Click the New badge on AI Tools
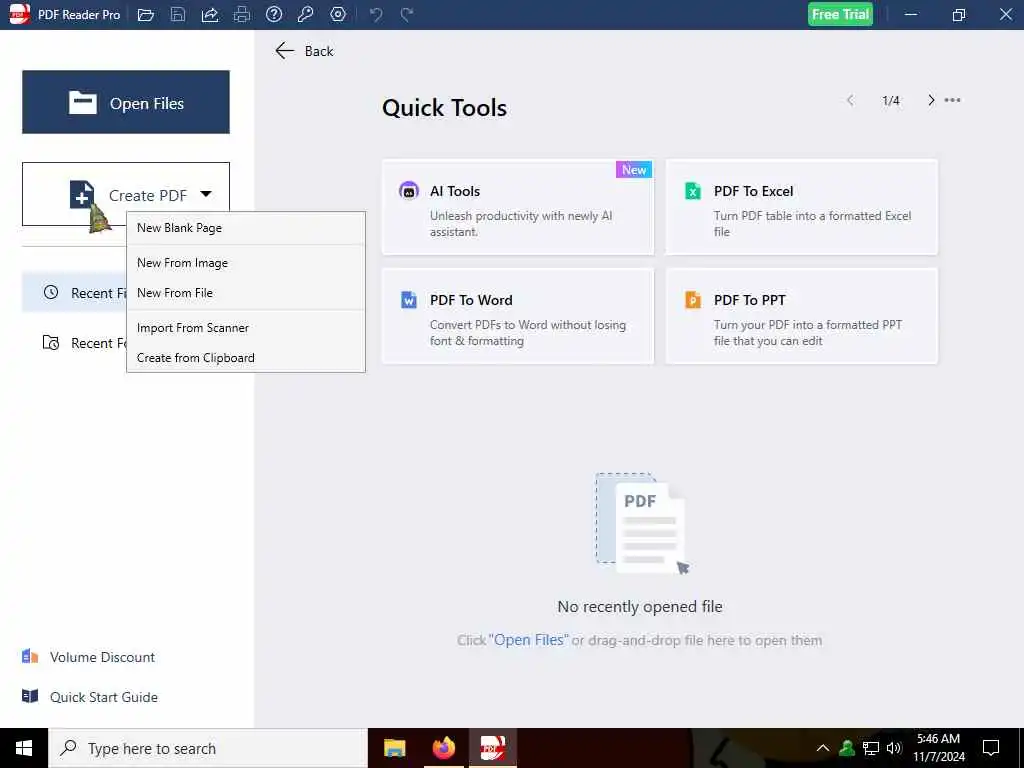 (x=634, y=170)
